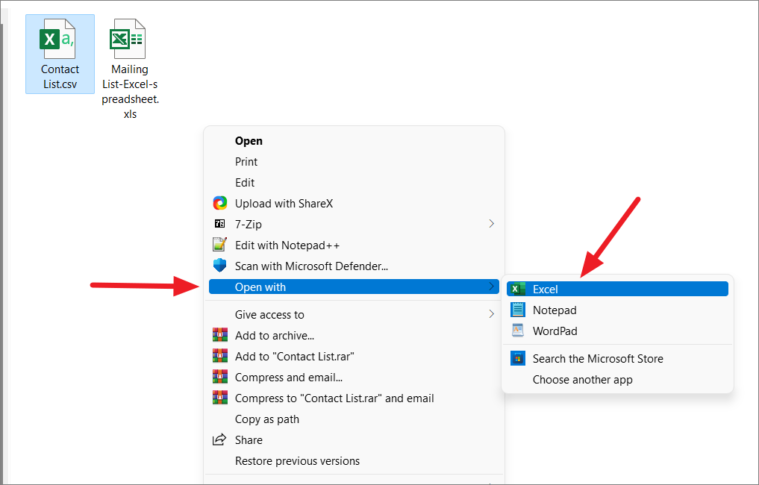The width and height of the screenshot is (759, 485).
Task: Select Compress and email... entry
Action: (354, 377)
